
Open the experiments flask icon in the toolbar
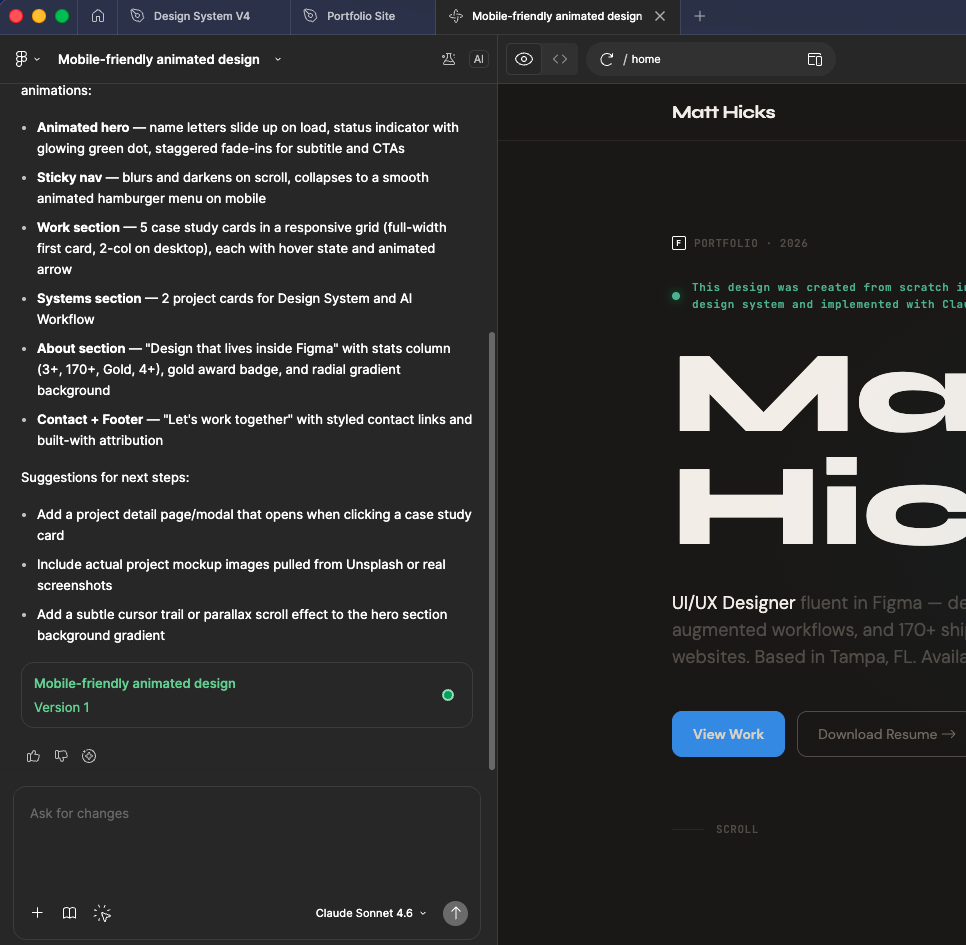click(448, 59)
